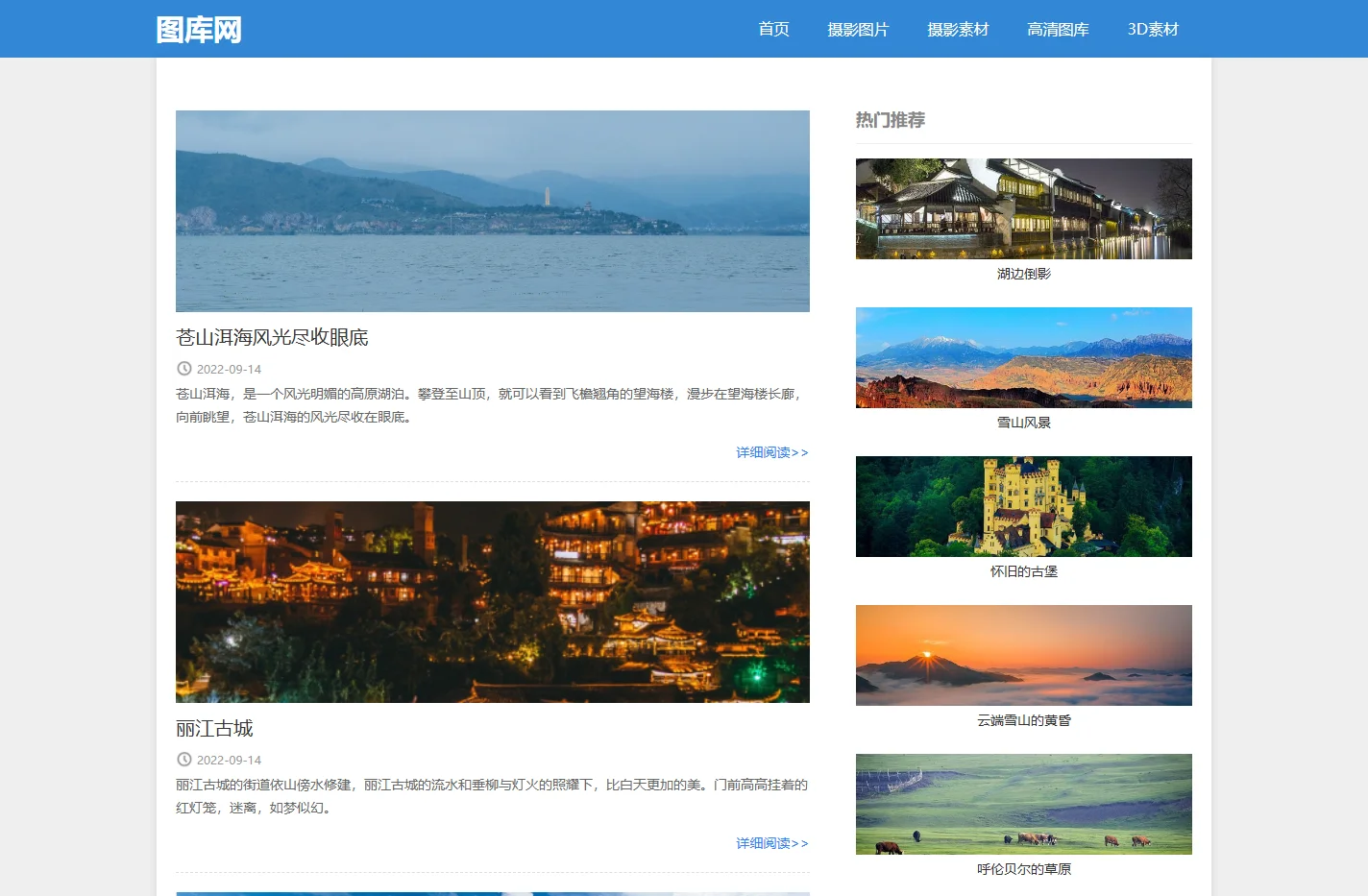Image resolution: width=1368 pixels, height=896 pixels.
Task: Open the 怀旧的古堡 castle thumbnail
Action: [x=1024, y=506]
